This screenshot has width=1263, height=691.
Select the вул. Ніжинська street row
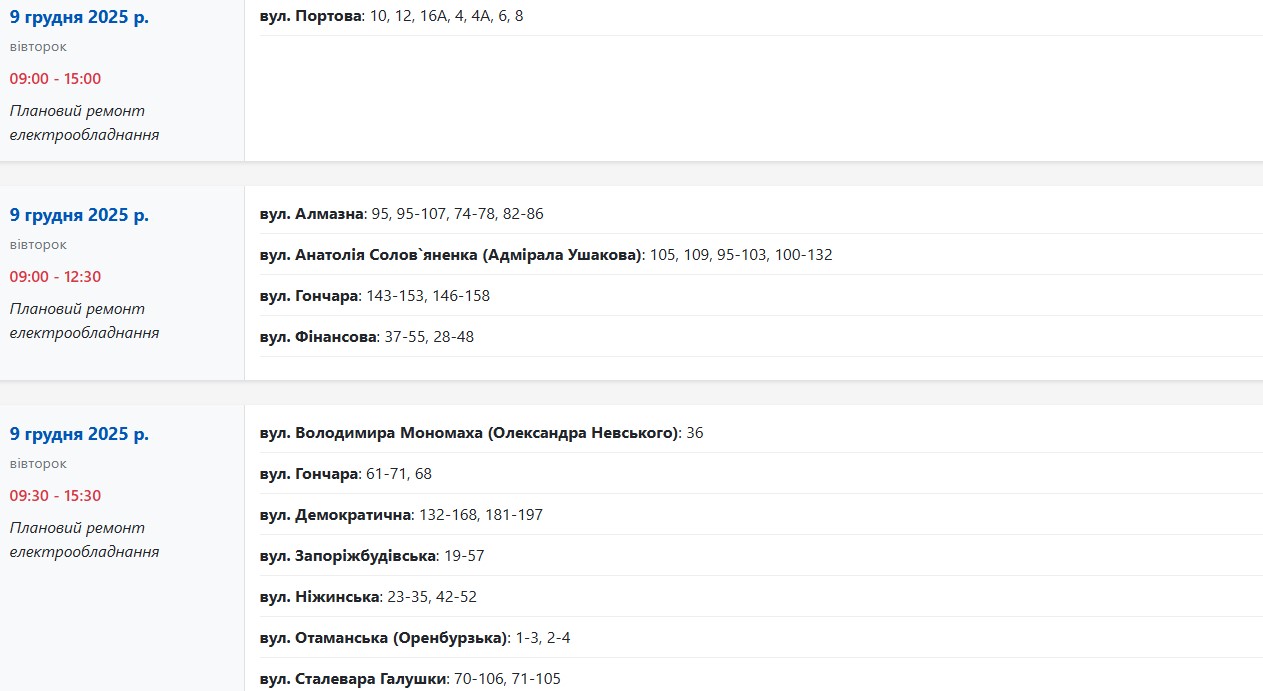[368, 597]
